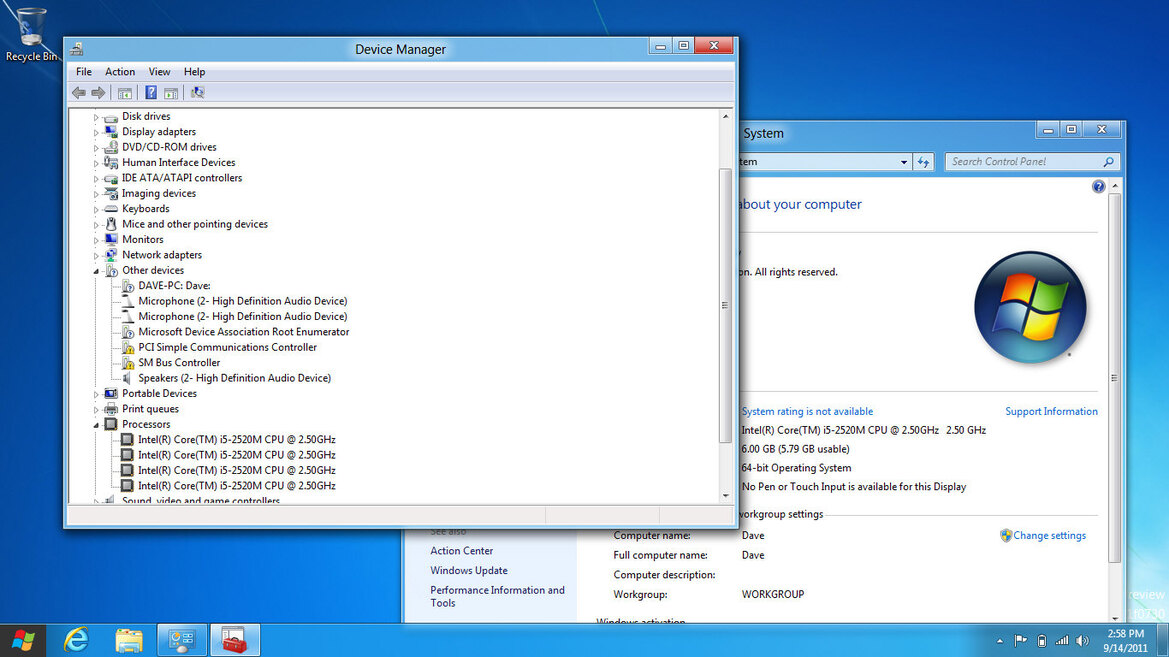Open the Action menu

tap(119, 72)
